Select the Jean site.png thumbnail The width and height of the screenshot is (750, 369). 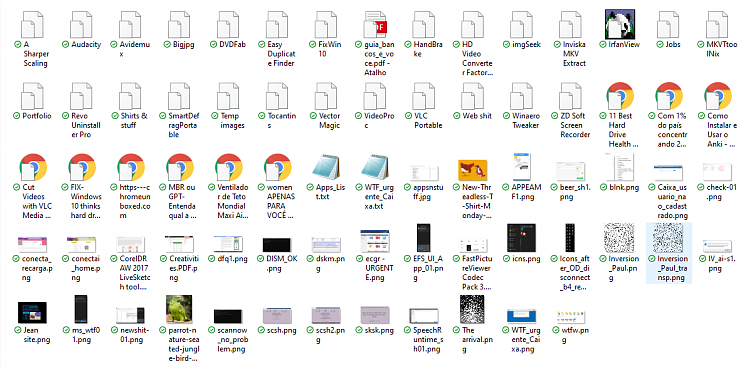33,313
